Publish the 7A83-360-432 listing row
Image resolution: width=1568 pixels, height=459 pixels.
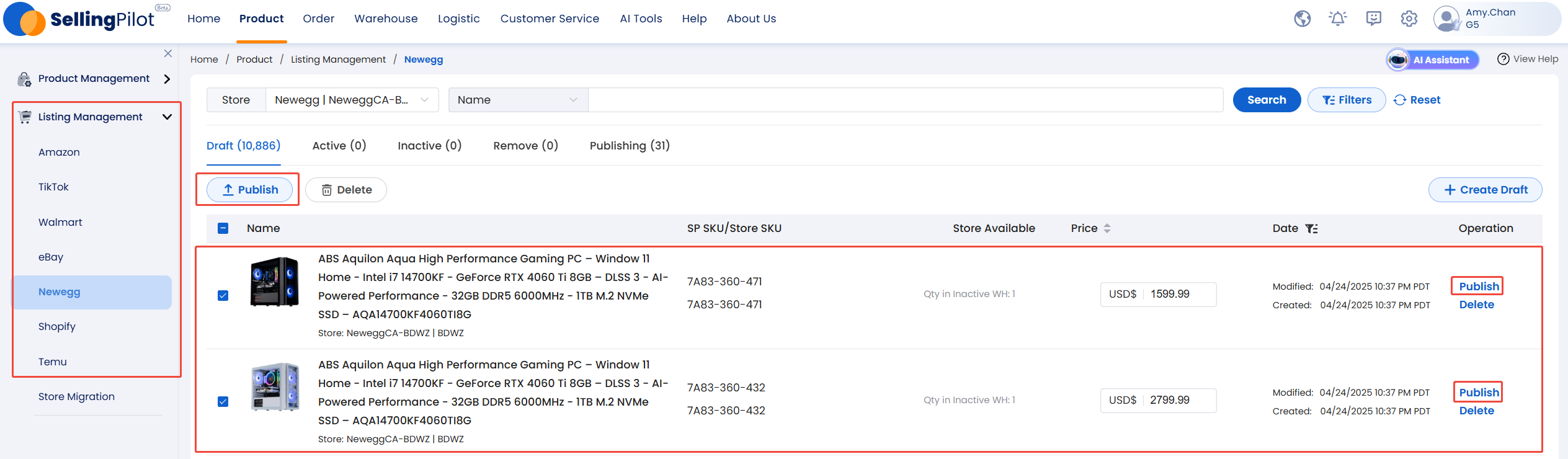1479,393
